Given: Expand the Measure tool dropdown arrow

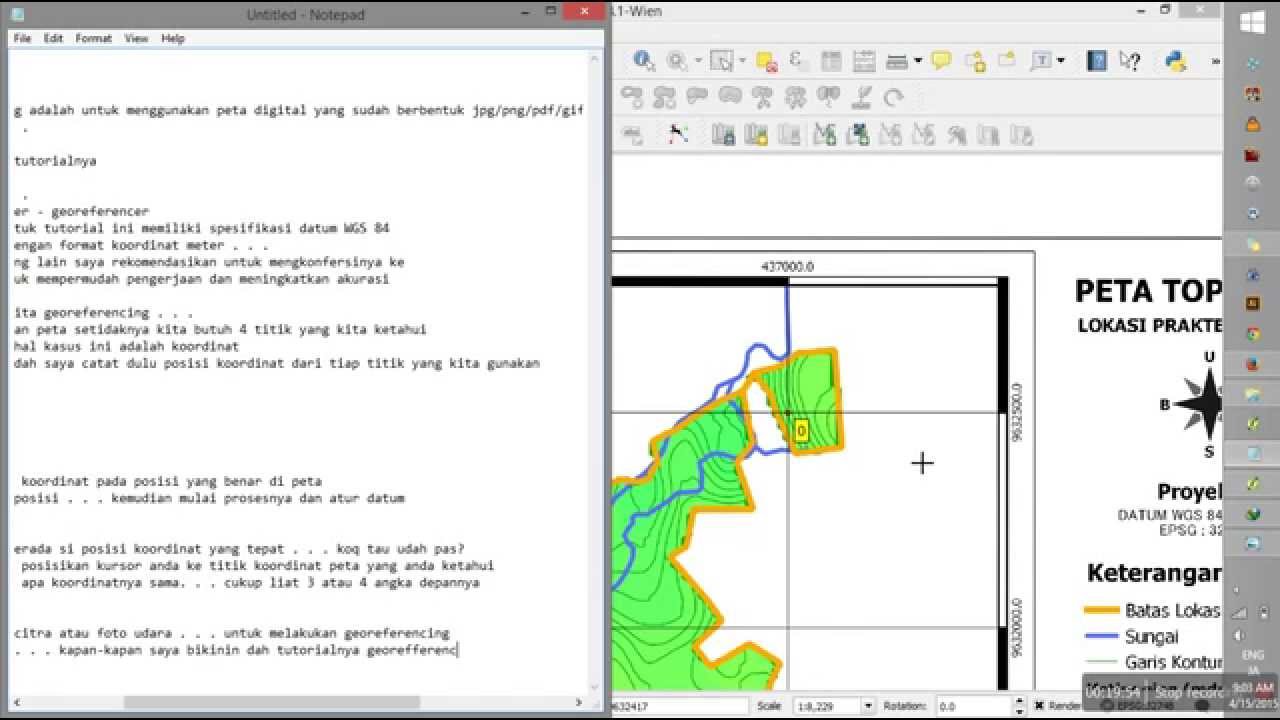Looking at the screenshot, I should pyautogui.click(x=917, y=62).
